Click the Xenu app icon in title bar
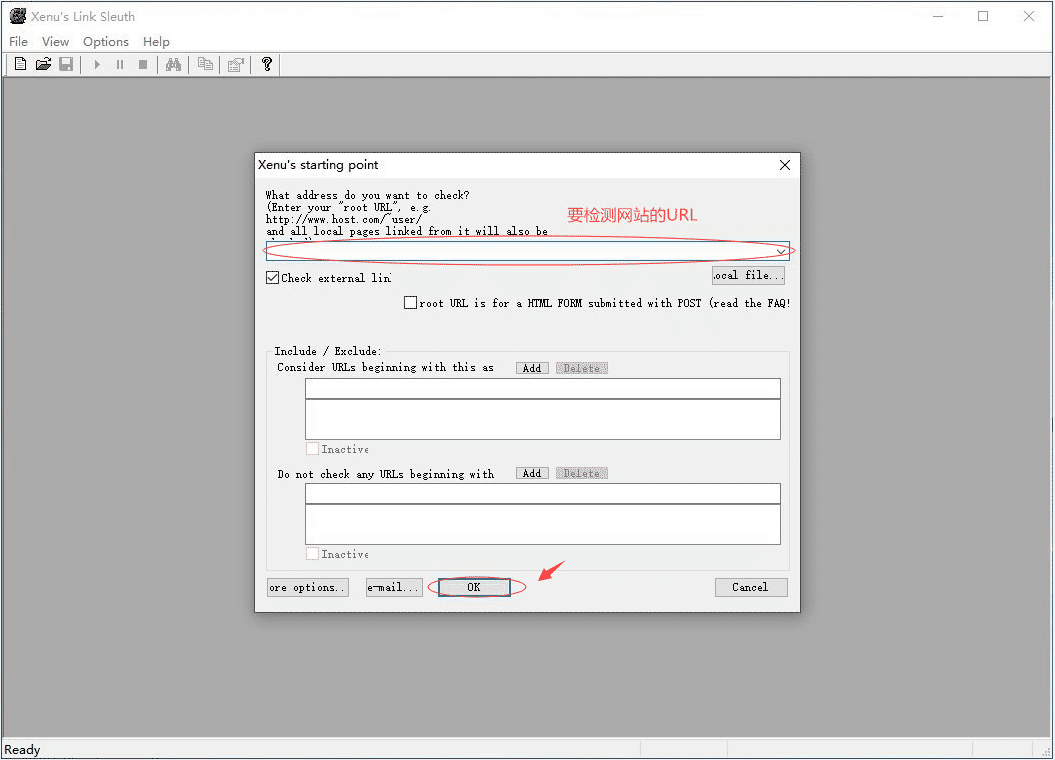This screenshot has width=1055, height=760. pyautogui.click(x=17, y=16)
